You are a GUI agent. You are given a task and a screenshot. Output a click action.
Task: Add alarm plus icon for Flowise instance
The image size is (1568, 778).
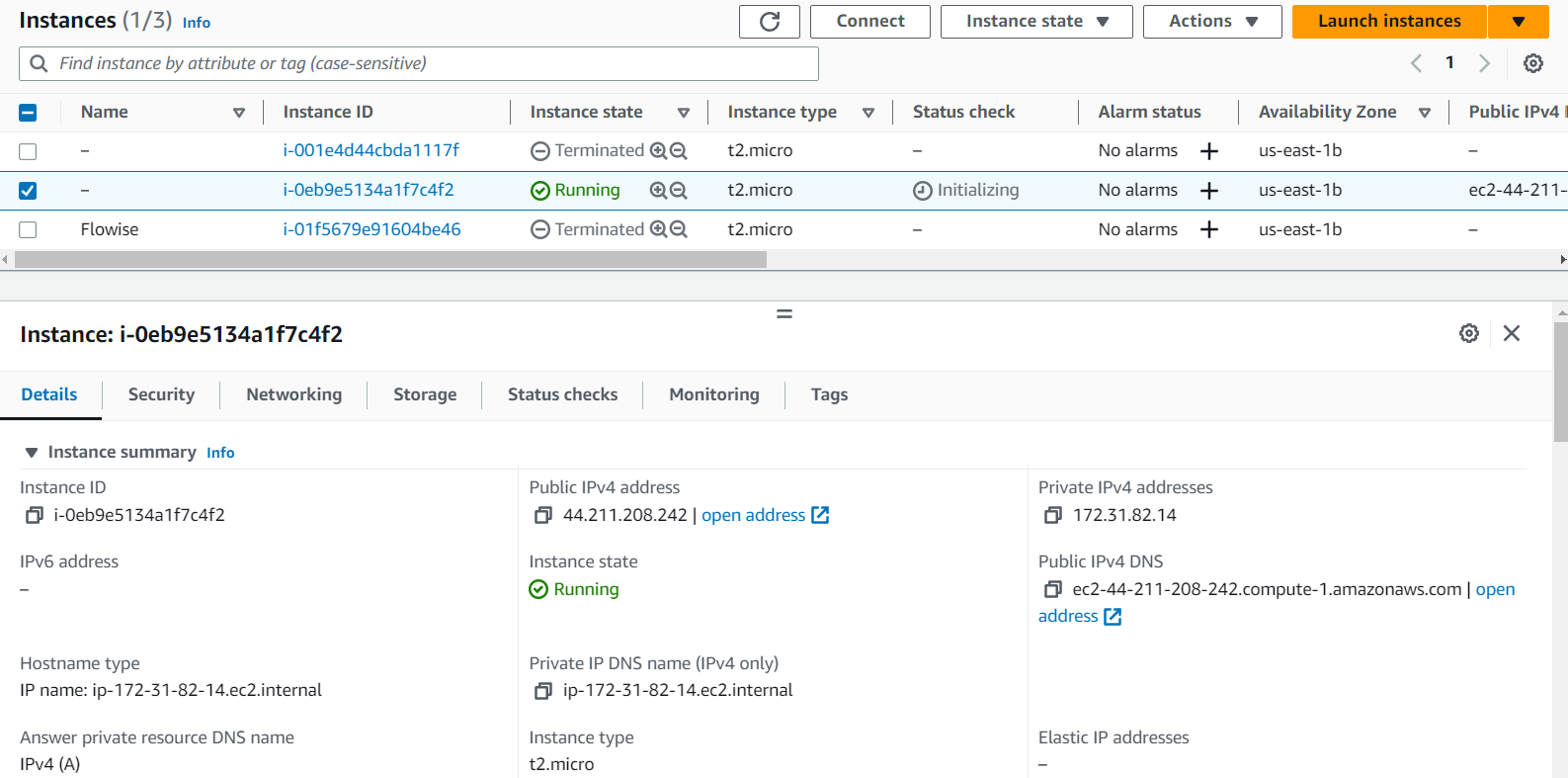1208,229
